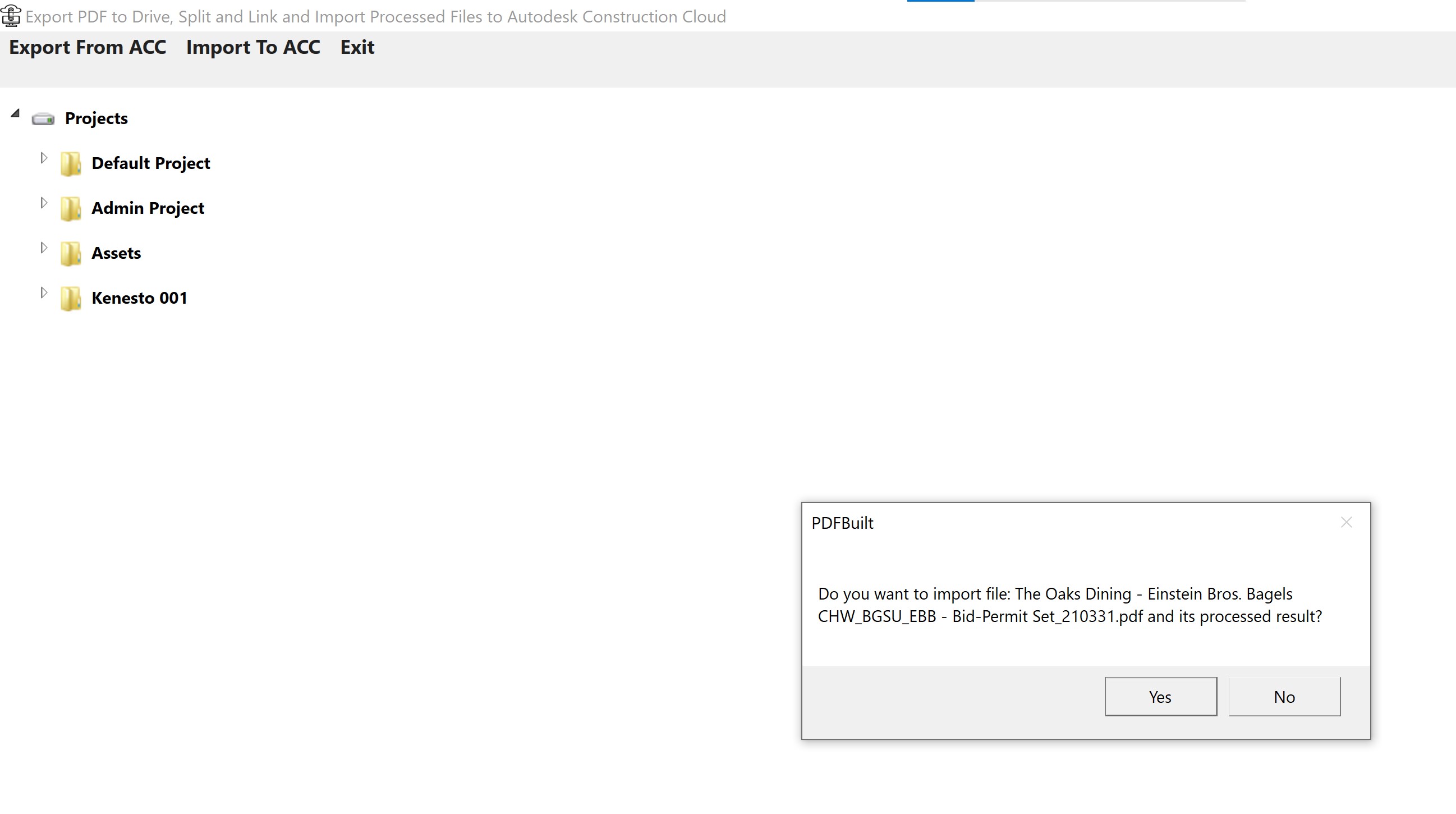Choose Exit from the menu bar
The height and width of the screenshot is (814, 1456).
point(357,47)
